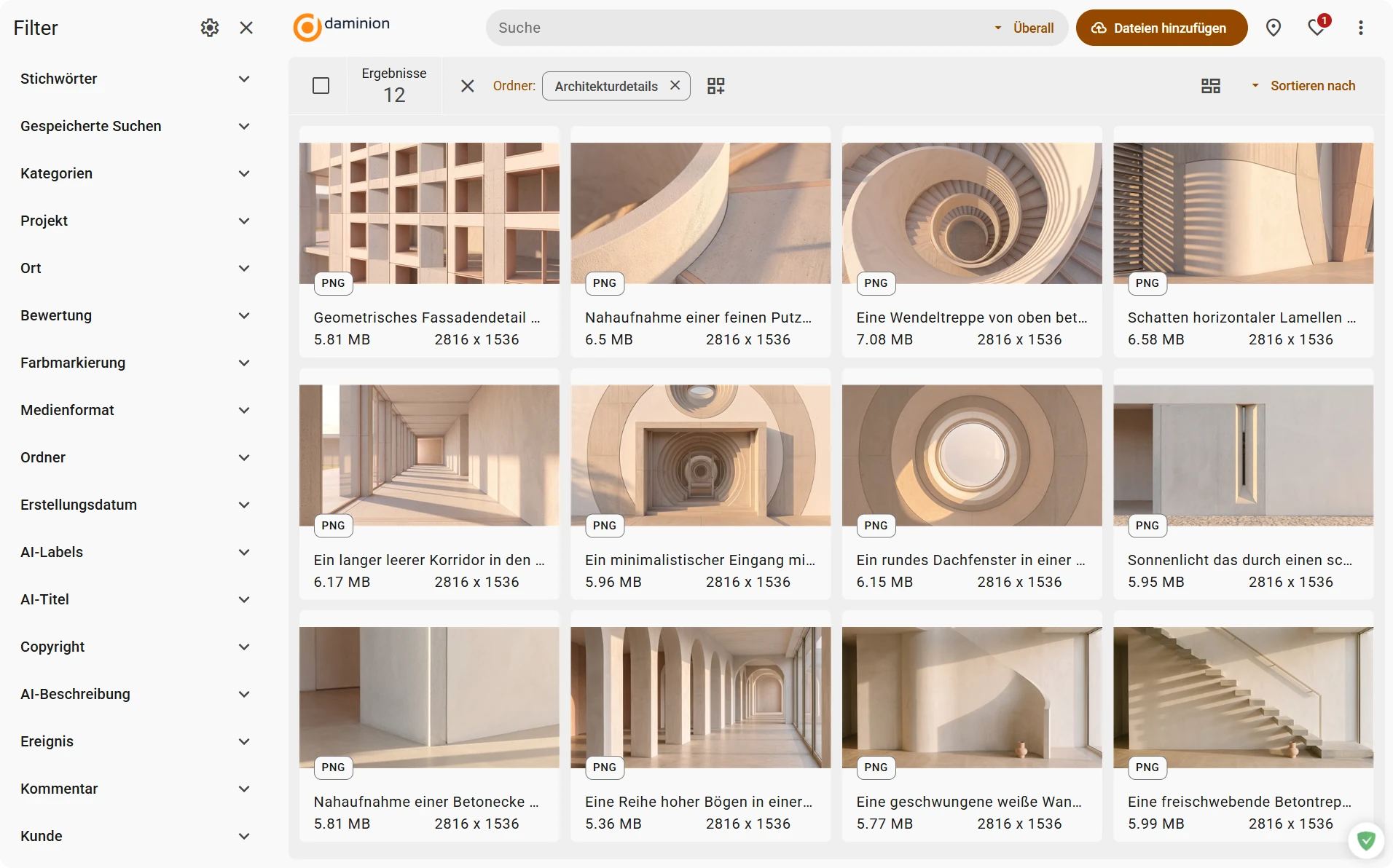
Task: Open the Sortieren nach dropdown
Action: coord(1304,86)
